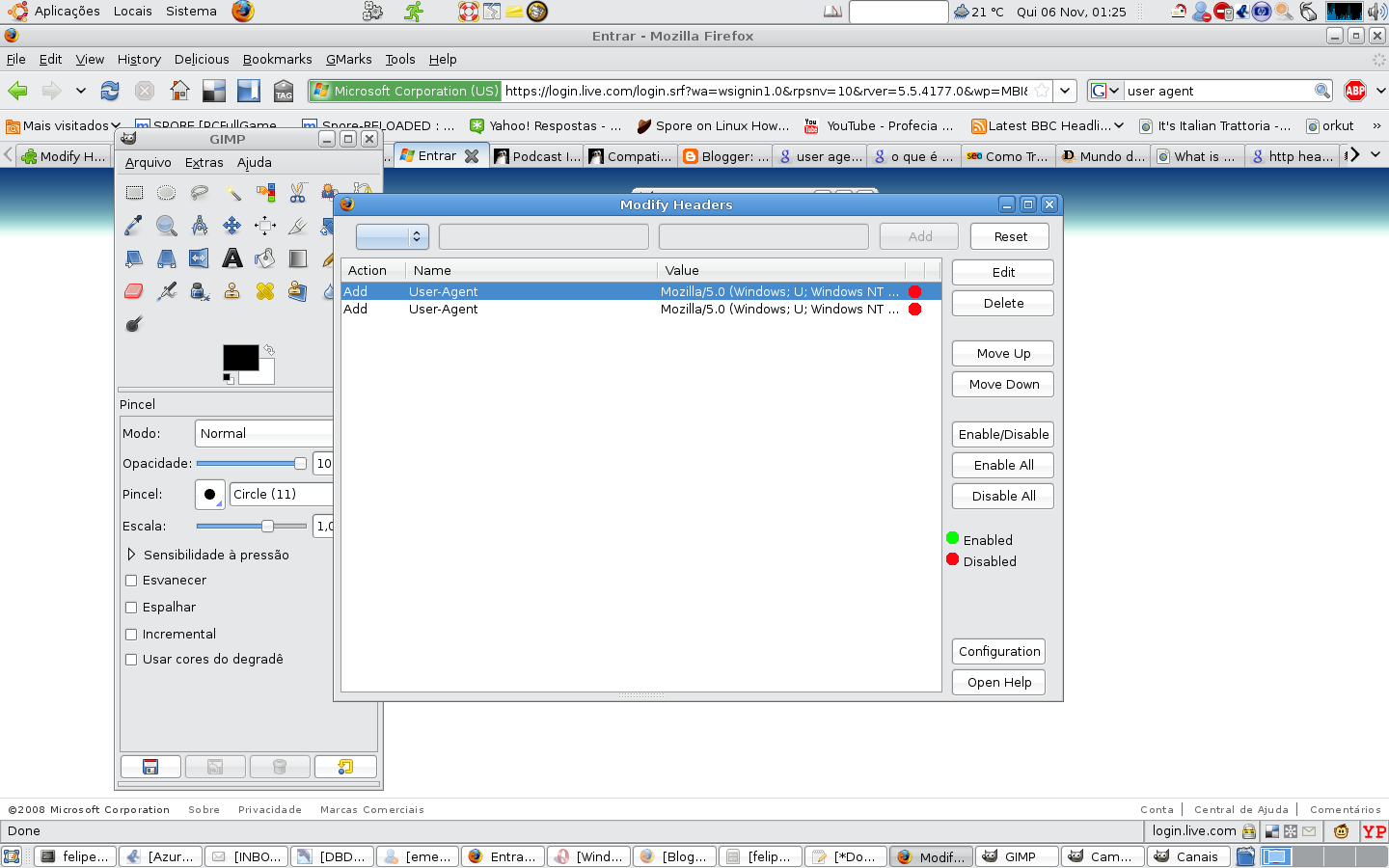Image resolution: width=1389 pixels, height=868 pixels.
Task: Toggle status dot of second User-Agent row
Action: [914, 310]
